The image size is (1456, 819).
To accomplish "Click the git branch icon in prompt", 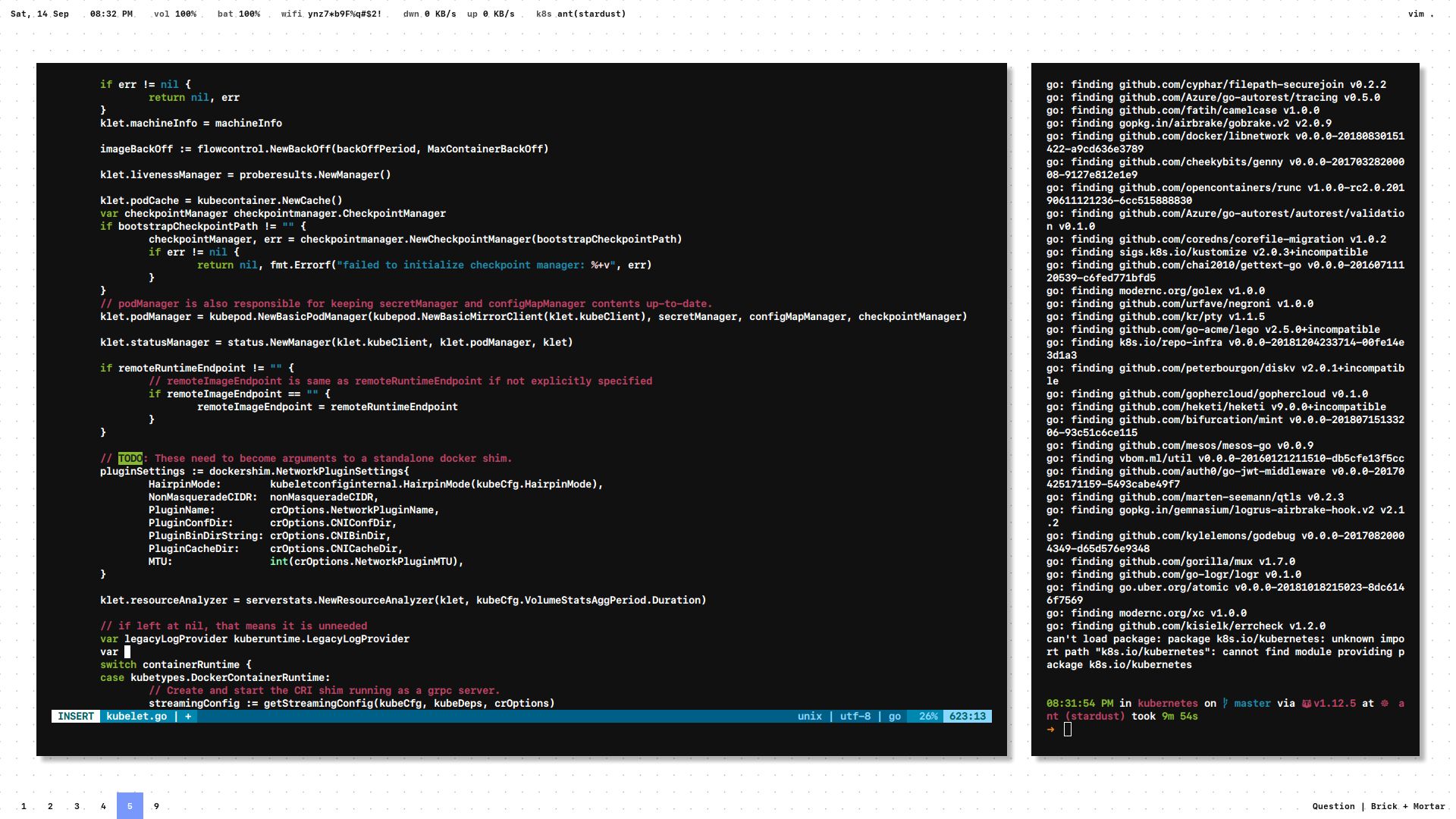I will click(x=1225, y=703).
